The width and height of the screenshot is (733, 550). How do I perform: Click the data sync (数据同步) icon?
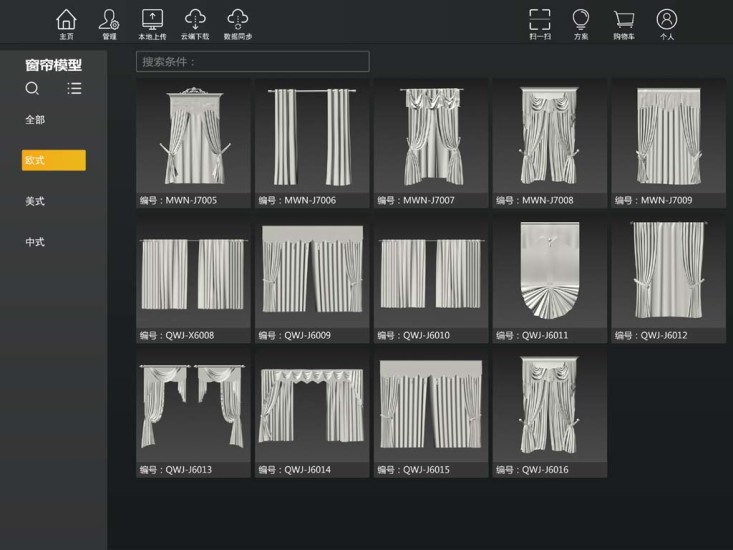(238, 20)
